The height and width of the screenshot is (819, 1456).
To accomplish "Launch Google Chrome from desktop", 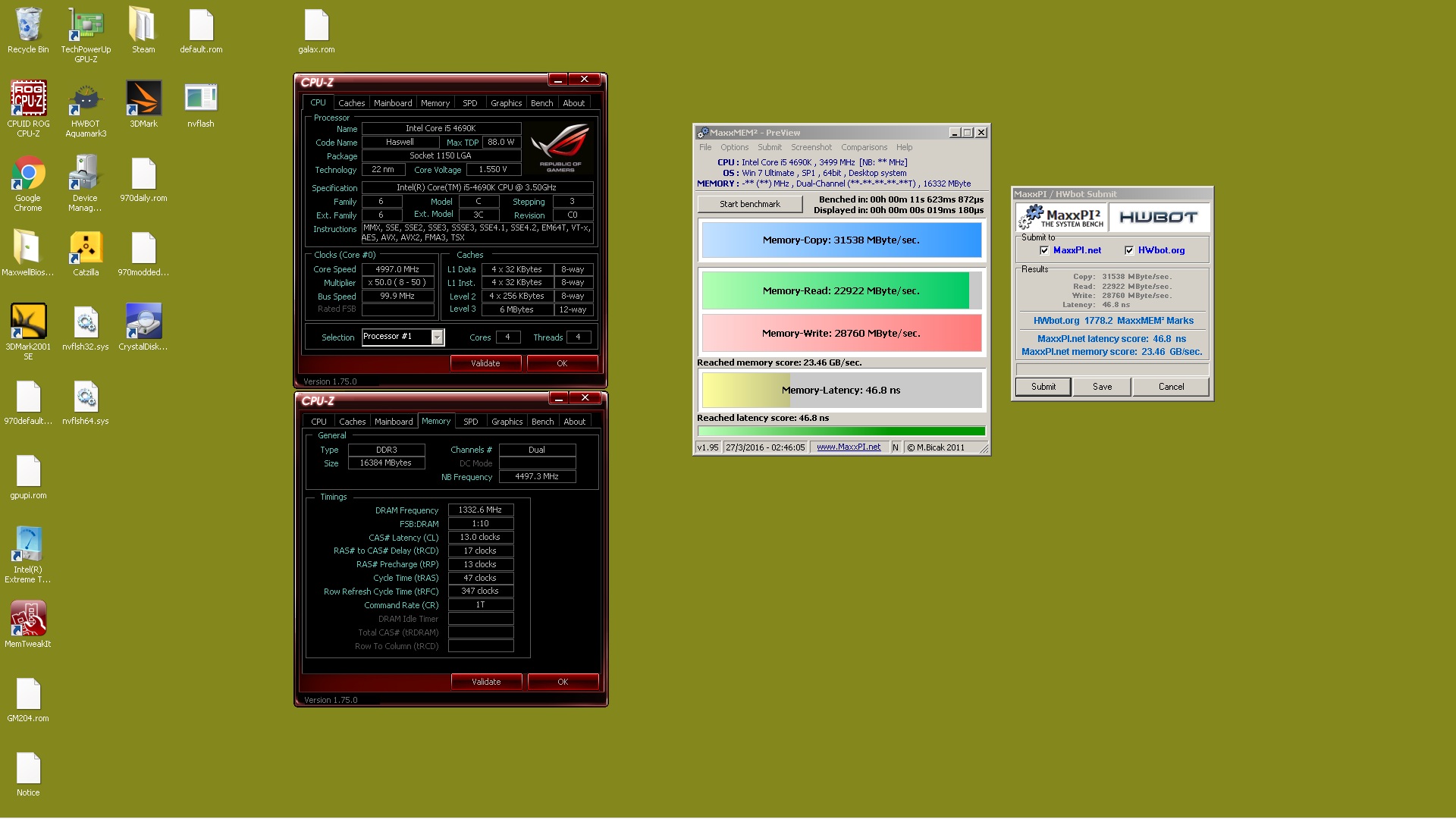I will coord(28,184).
